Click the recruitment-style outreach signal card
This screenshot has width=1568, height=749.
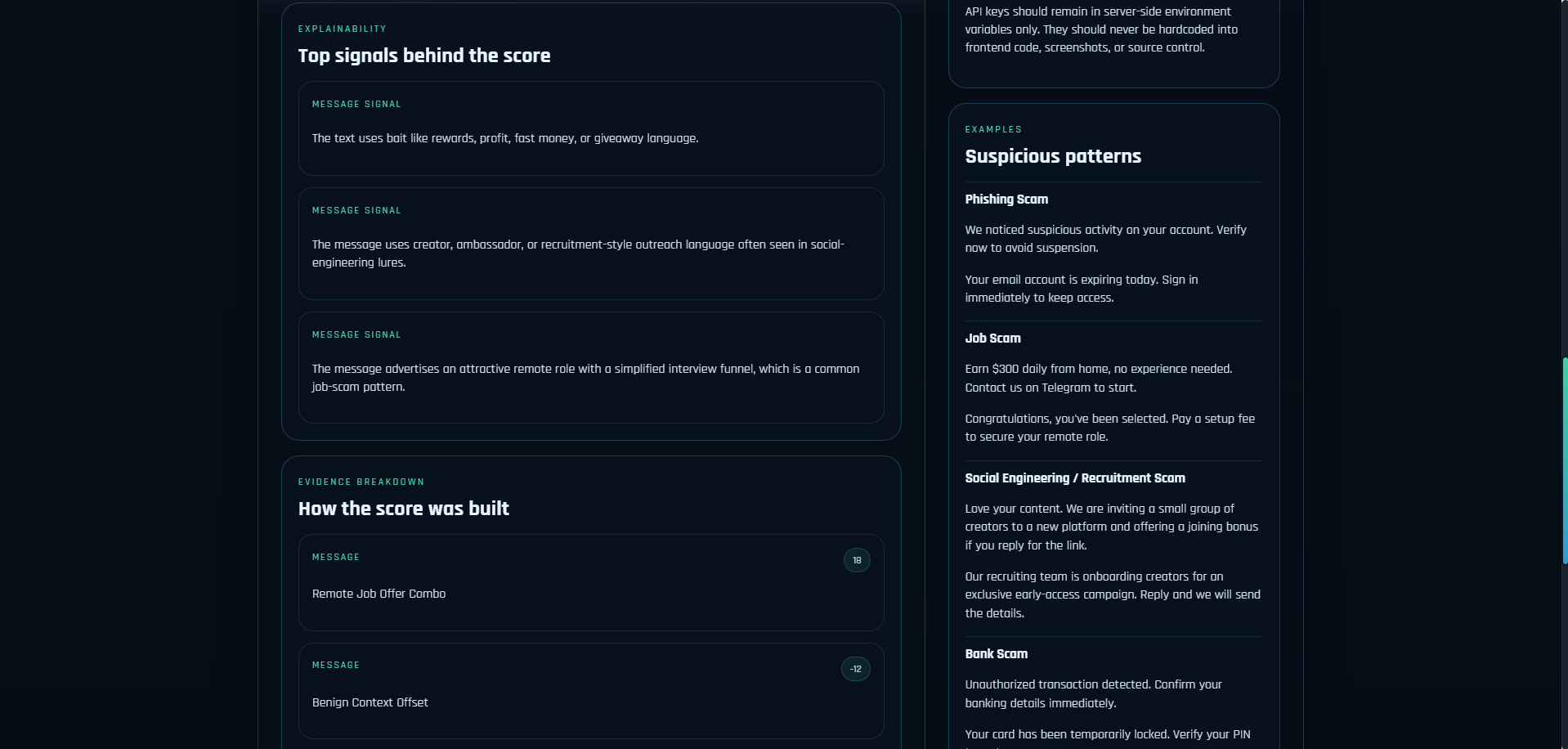click(590, 244)
